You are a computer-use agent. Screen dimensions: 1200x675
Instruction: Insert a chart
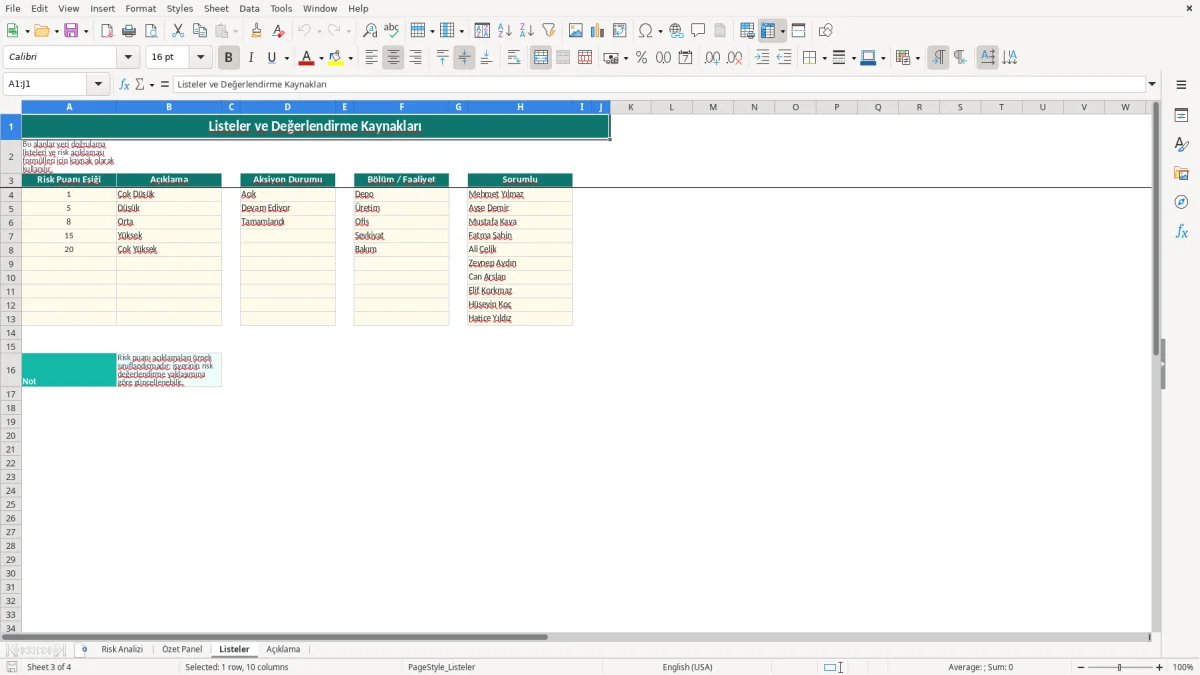(x=598, y=31)
